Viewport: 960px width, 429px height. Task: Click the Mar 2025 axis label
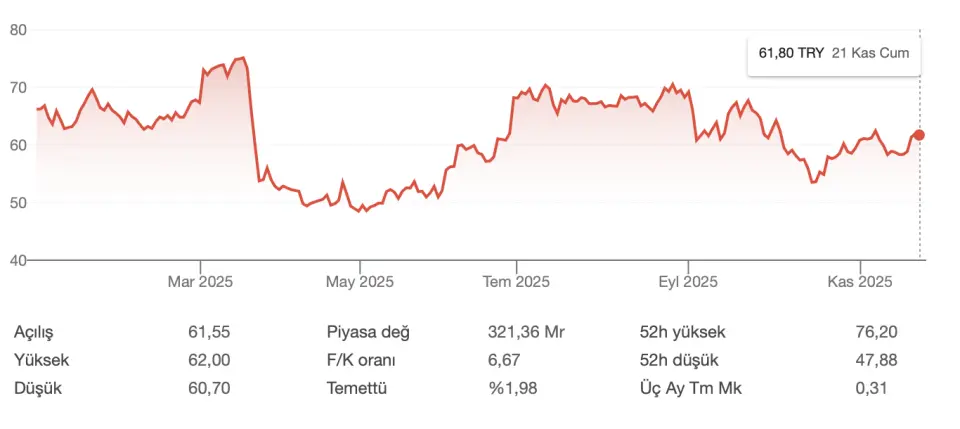[200, 282]
